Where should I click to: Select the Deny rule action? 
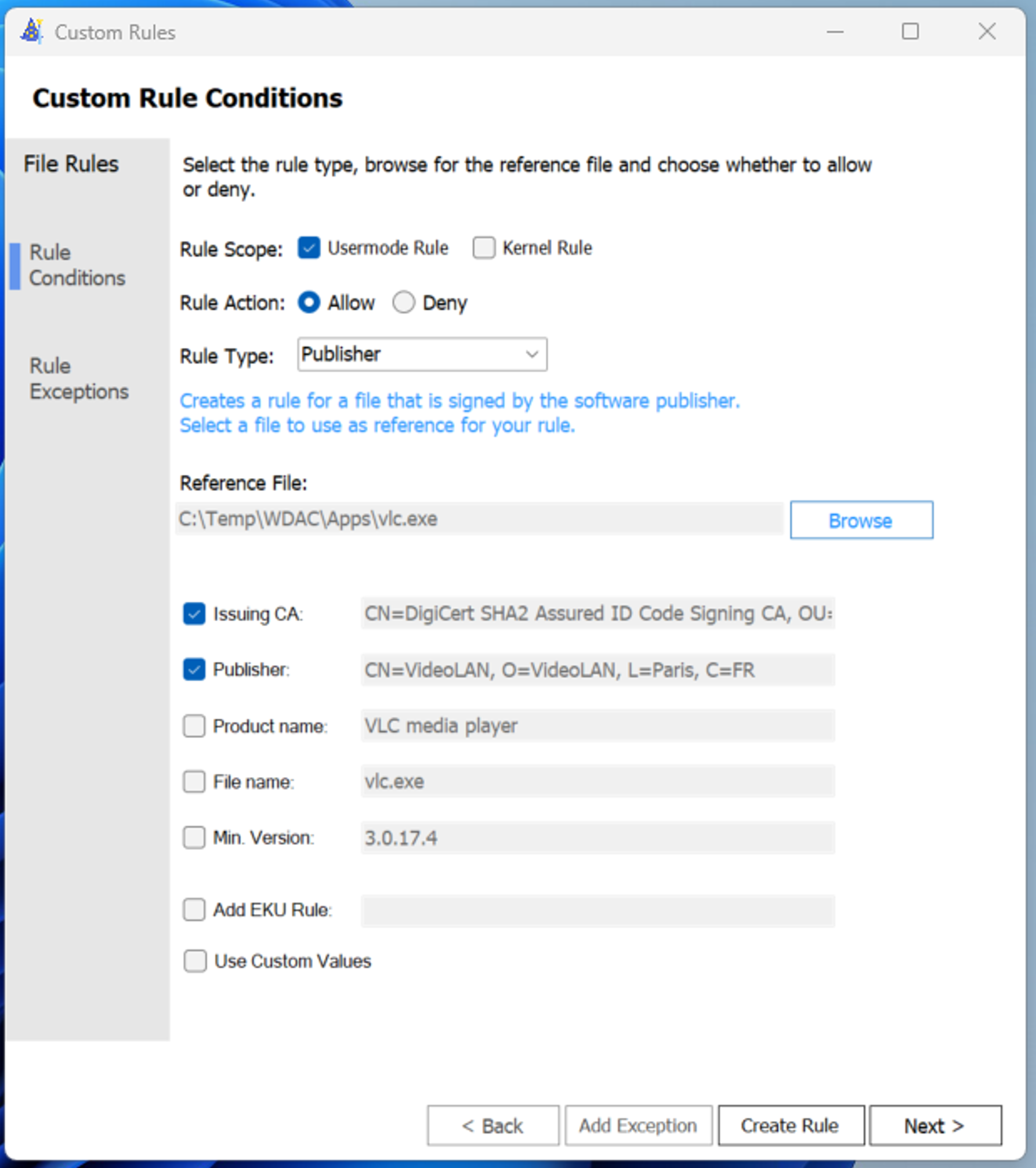click(x=404, y=302)
